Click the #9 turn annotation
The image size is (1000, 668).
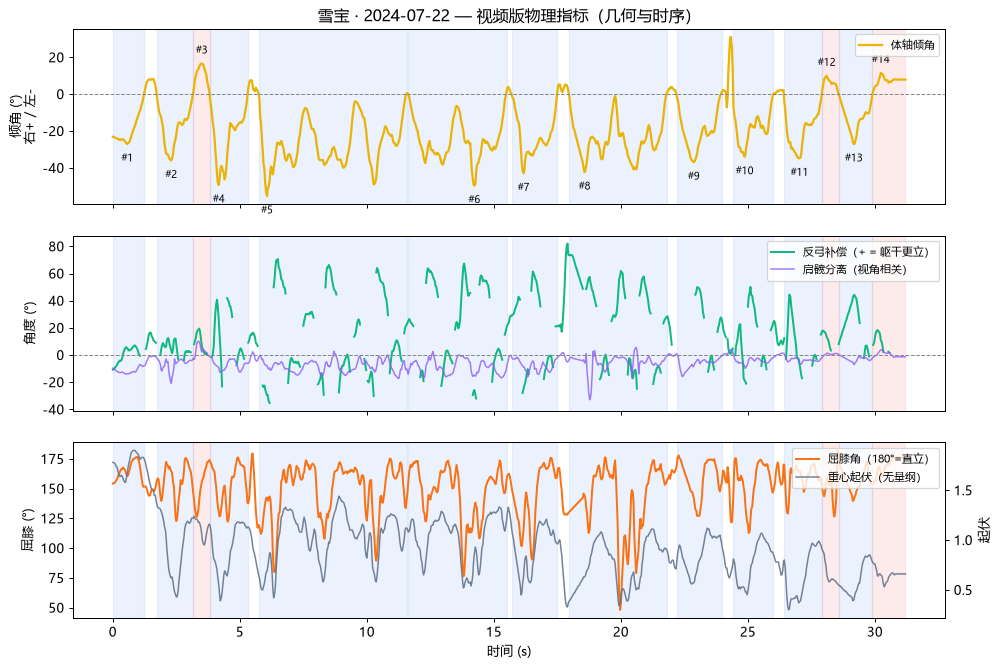click(694, 175)
